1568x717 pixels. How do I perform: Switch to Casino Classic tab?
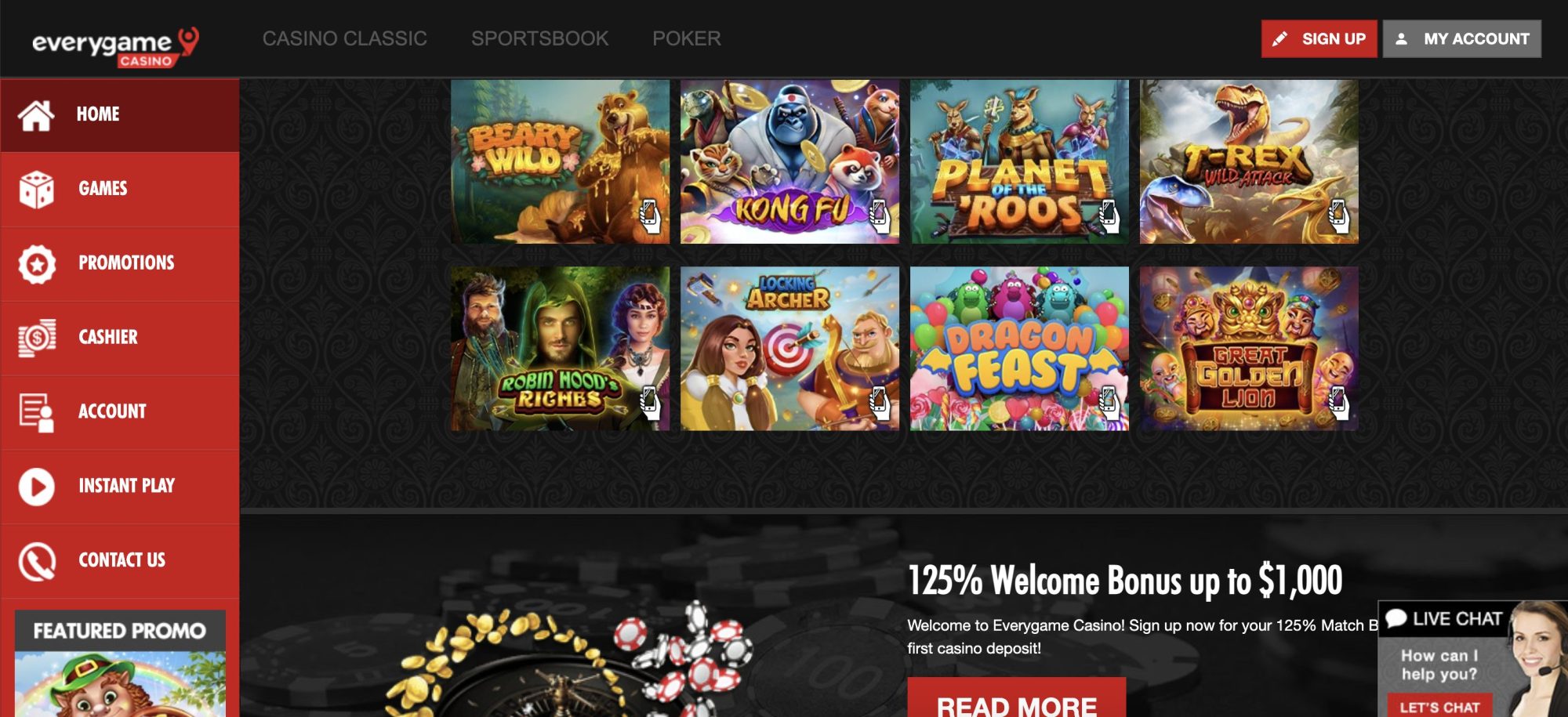pos(345,38)
